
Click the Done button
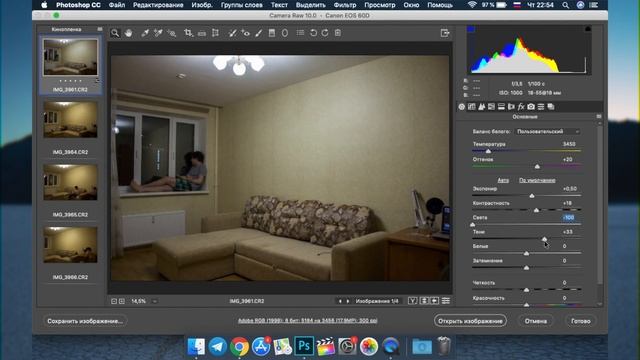[581, 321]
